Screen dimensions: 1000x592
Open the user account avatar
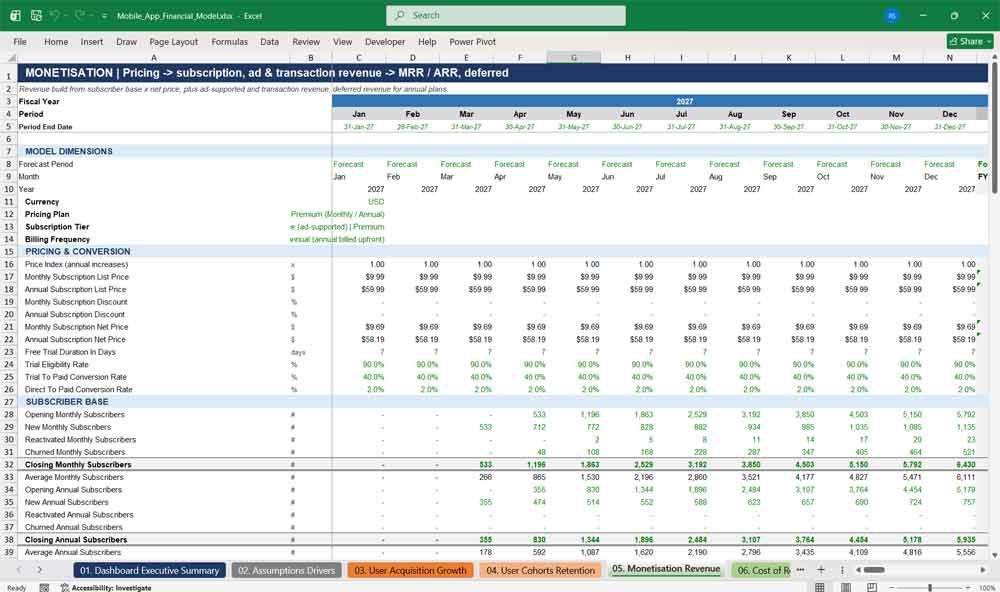coord(892,15)
